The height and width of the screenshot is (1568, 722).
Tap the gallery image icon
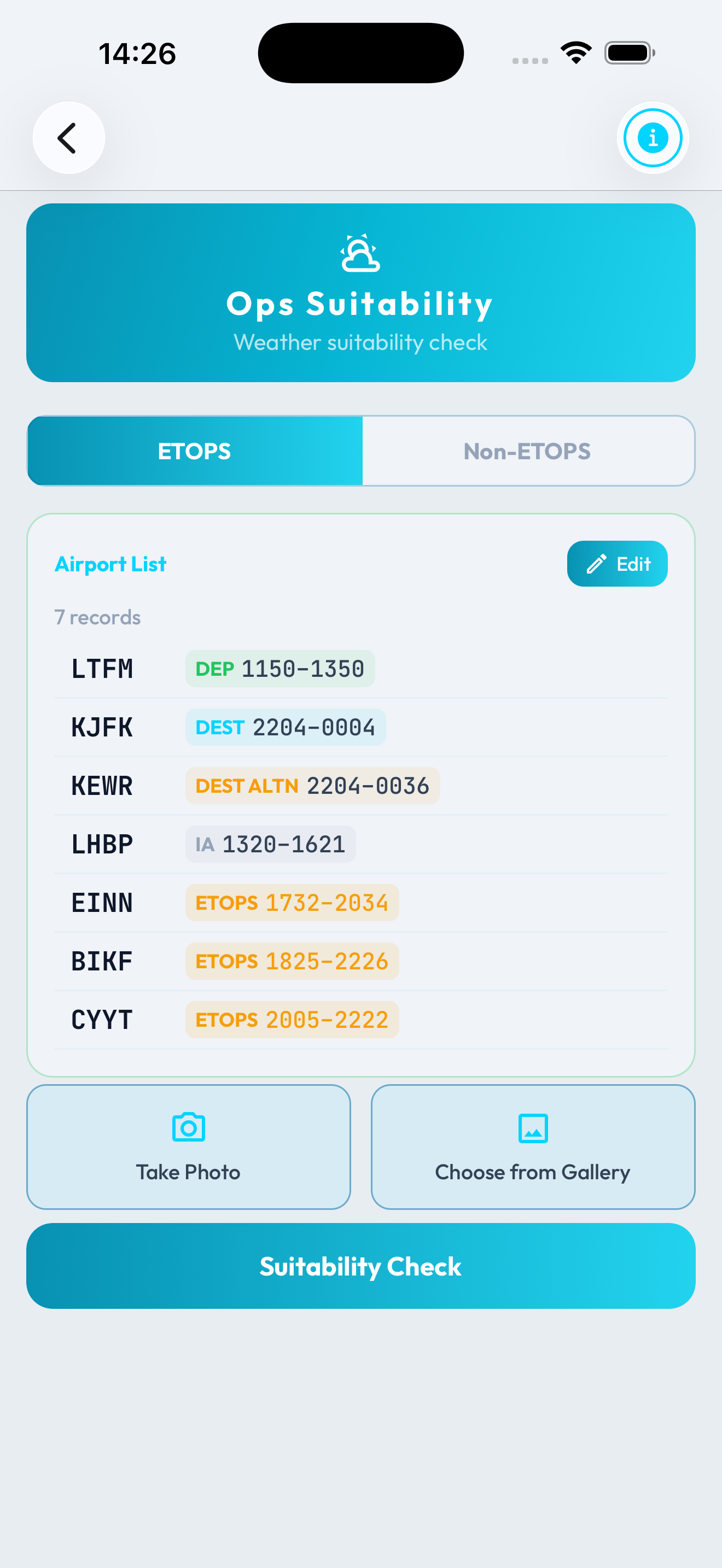(533, 1128)
